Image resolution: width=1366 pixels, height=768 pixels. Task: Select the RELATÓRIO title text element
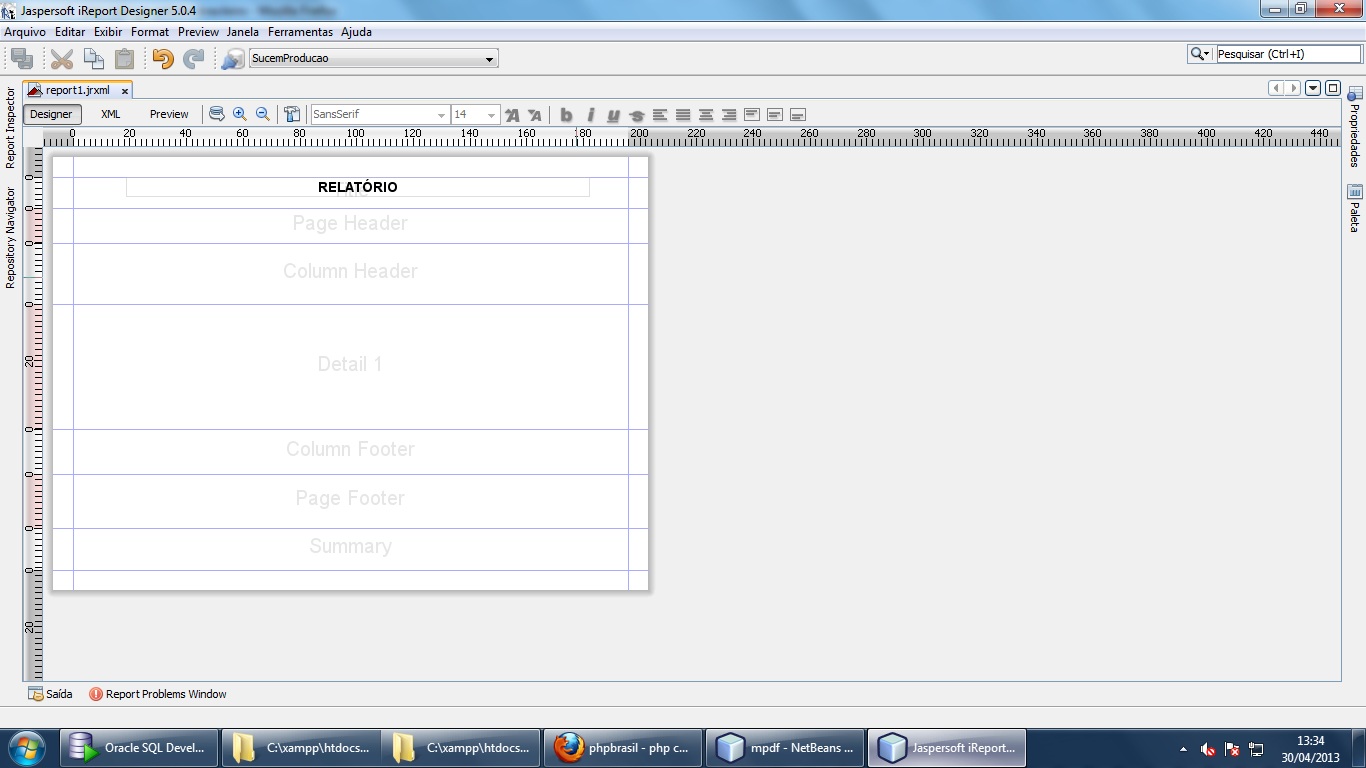357,187
